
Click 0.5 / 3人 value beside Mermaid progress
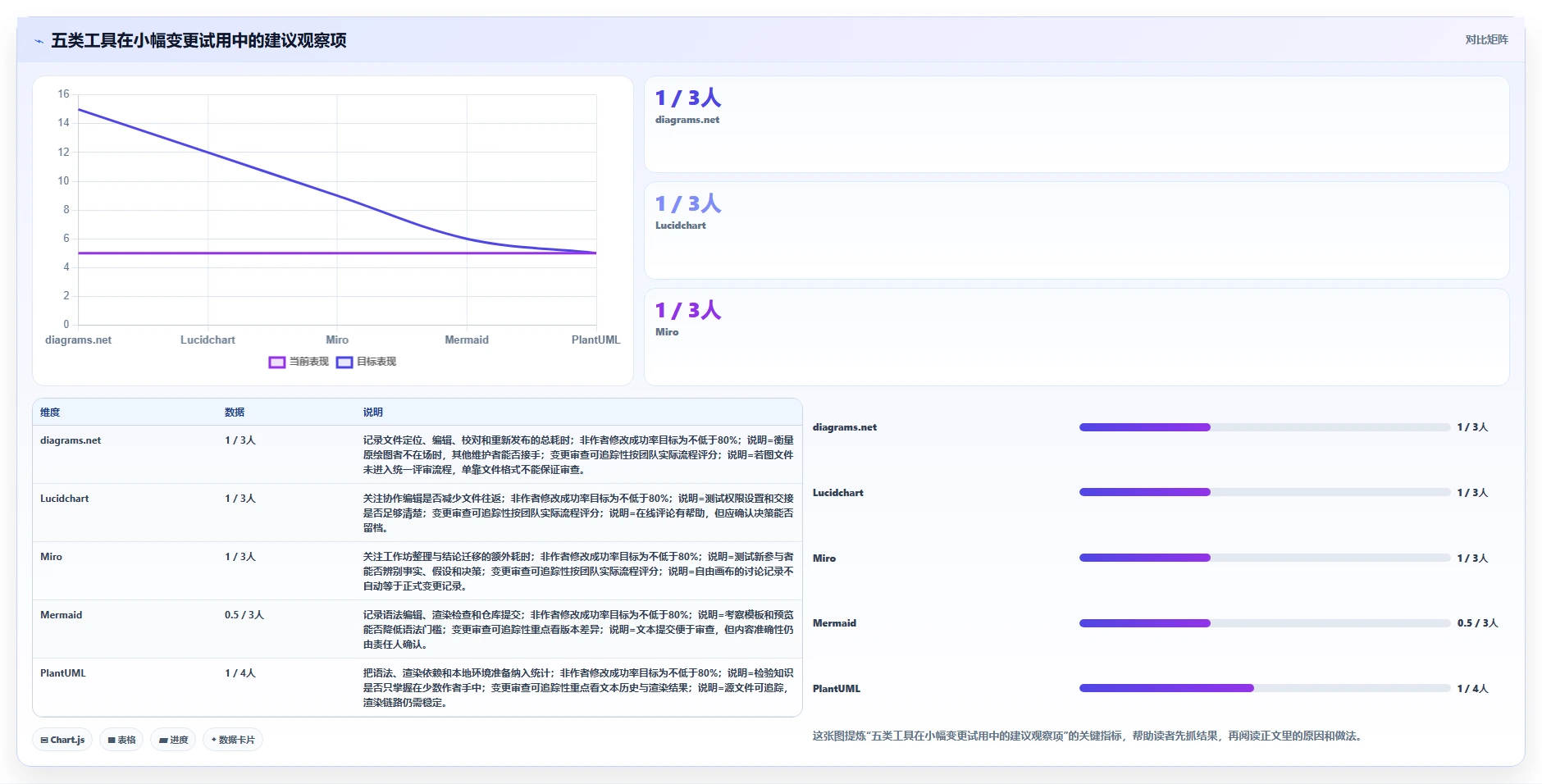pyautogui.click(x=1478, y=623)
